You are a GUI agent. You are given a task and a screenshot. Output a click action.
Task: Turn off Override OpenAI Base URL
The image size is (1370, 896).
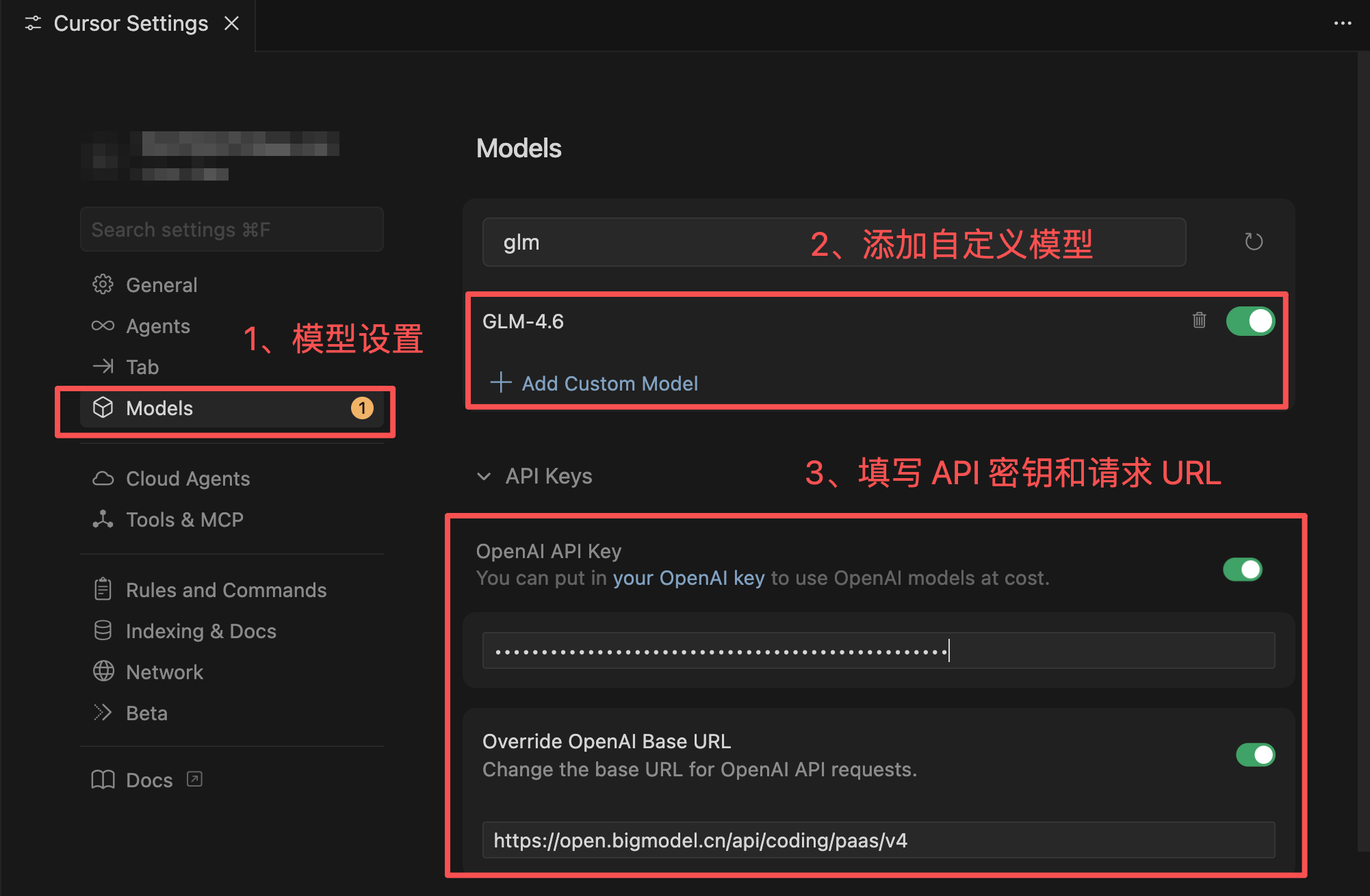[1255, 755]
